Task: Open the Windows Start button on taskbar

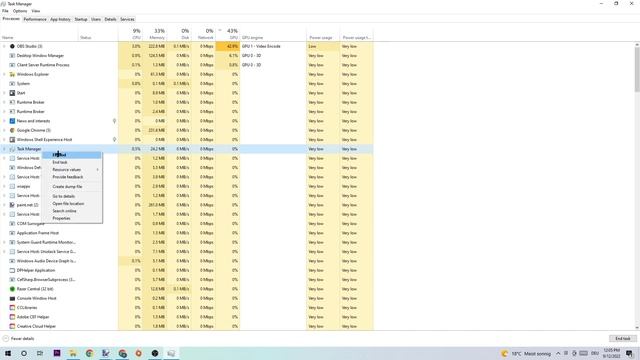Action: (8, 353)
